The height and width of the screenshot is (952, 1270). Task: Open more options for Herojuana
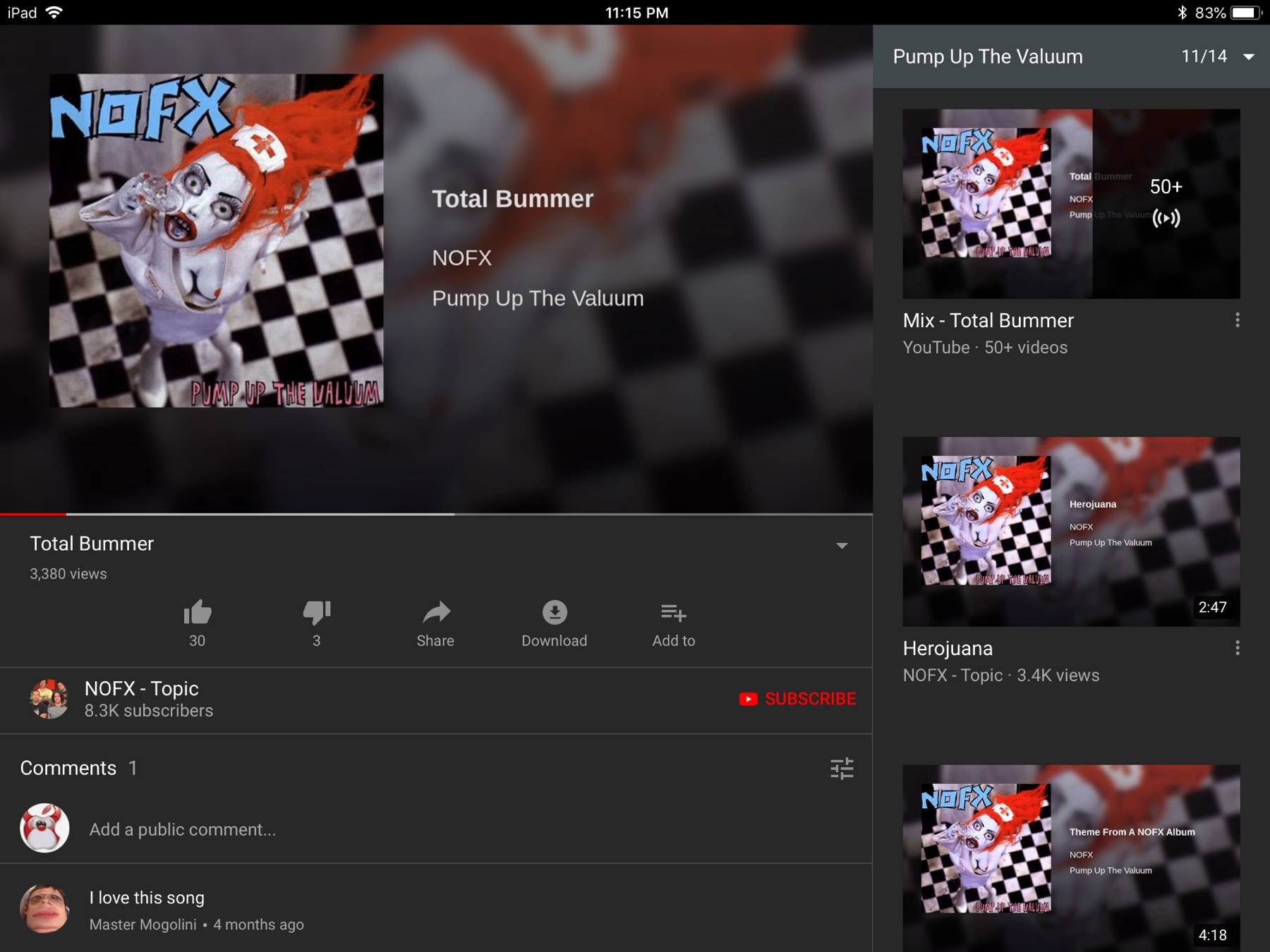point(1238,649)
